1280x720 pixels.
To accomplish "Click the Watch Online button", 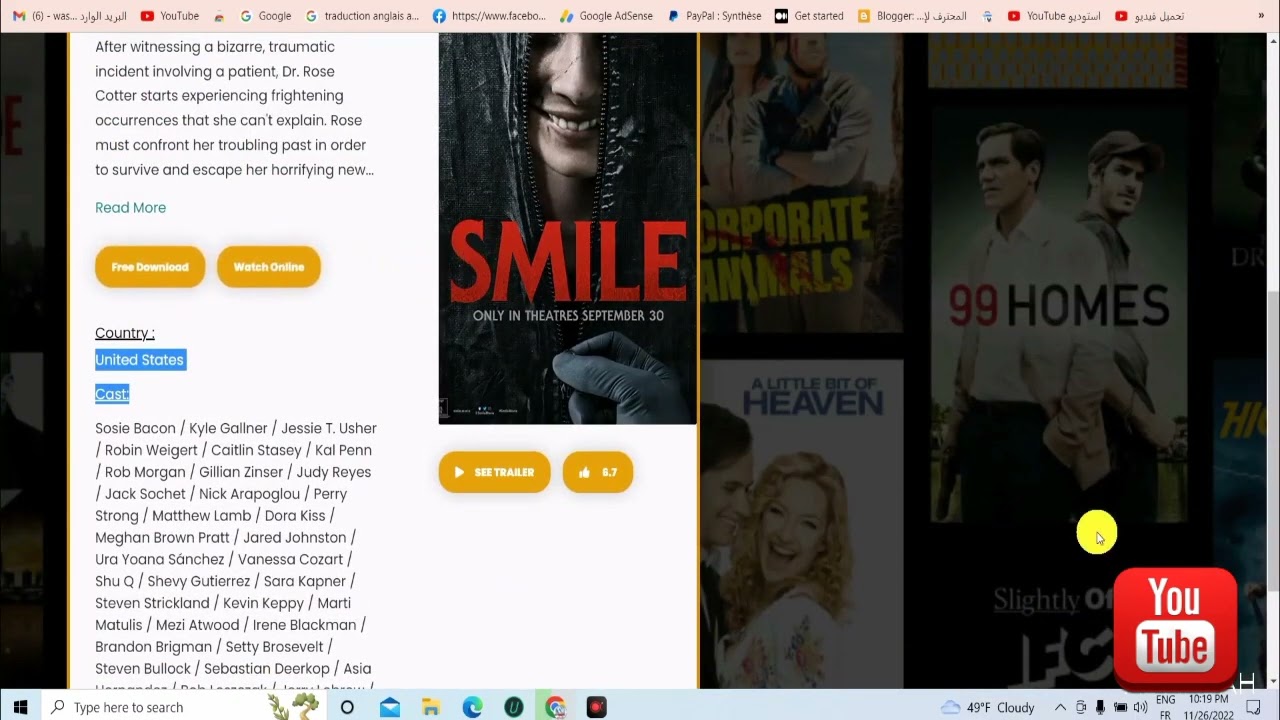I will point(269,267).
